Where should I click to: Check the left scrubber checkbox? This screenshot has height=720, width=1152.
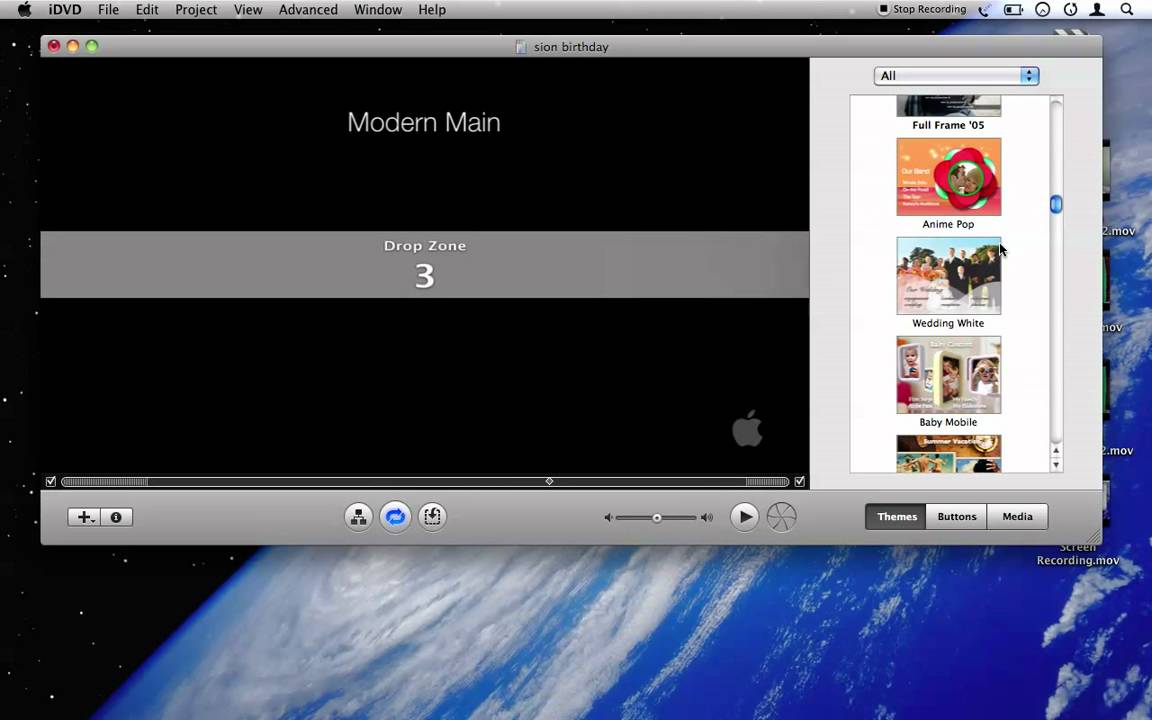(50, 481)
